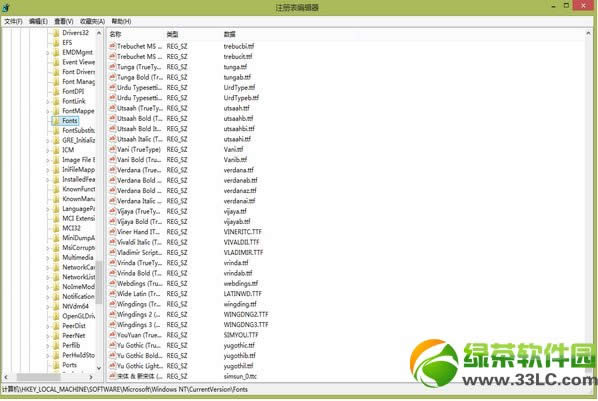598x401 pixels.
Task: Click the Verdana (TrueType) value icon
Action: pyautogui.click(x=113, y=170)
